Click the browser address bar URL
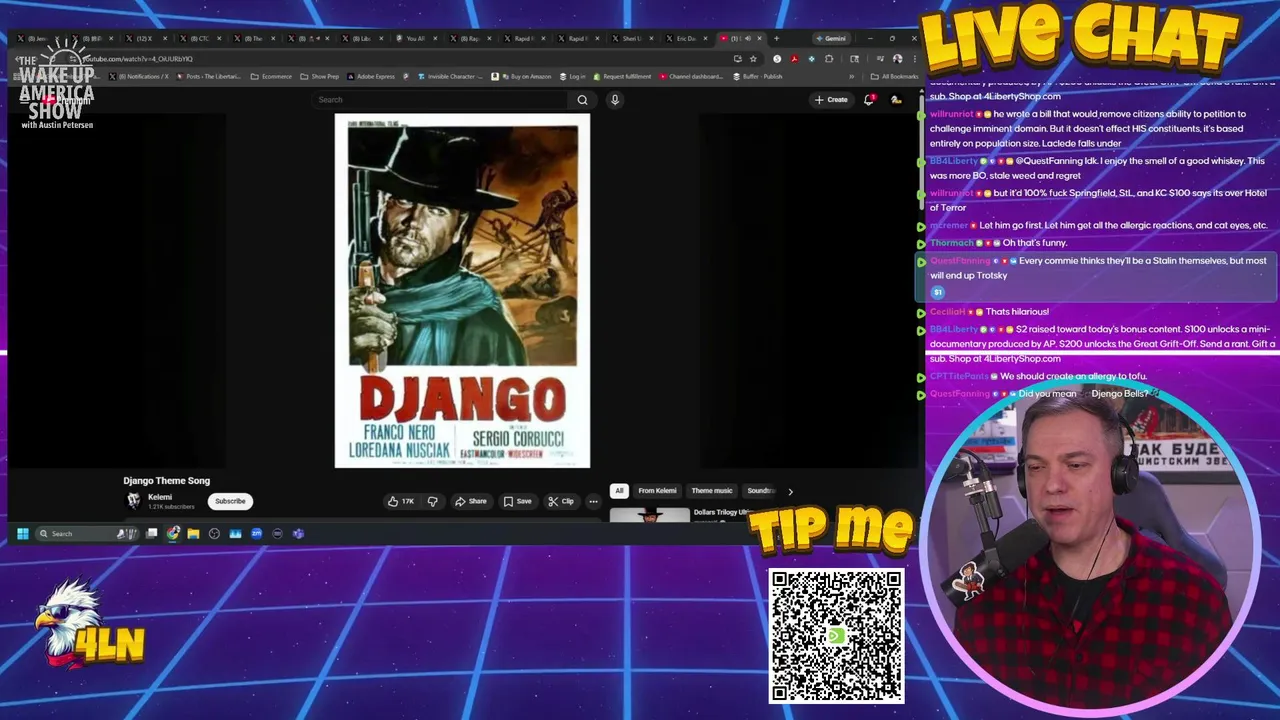Image resolution: width=1280 pixels, height=720 pixels. pos(137,59)
